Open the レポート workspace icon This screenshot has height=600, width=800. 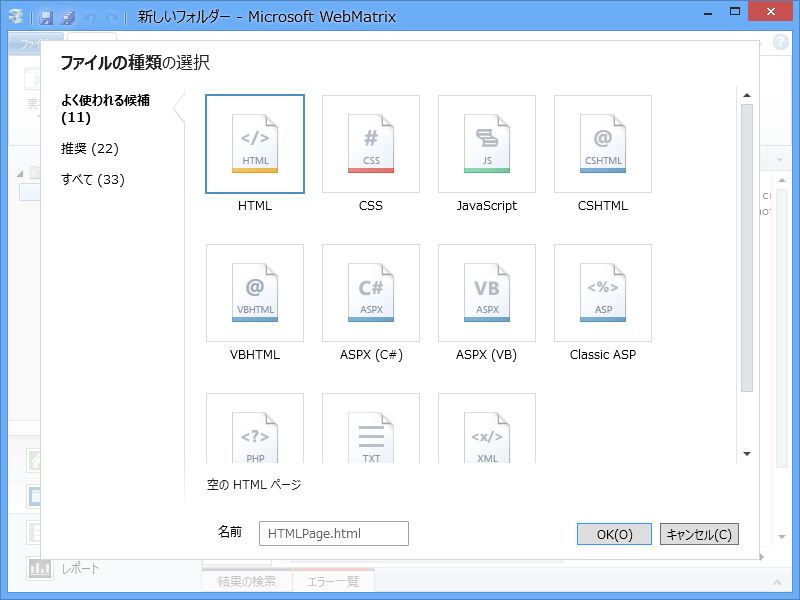tap(39, 567)
